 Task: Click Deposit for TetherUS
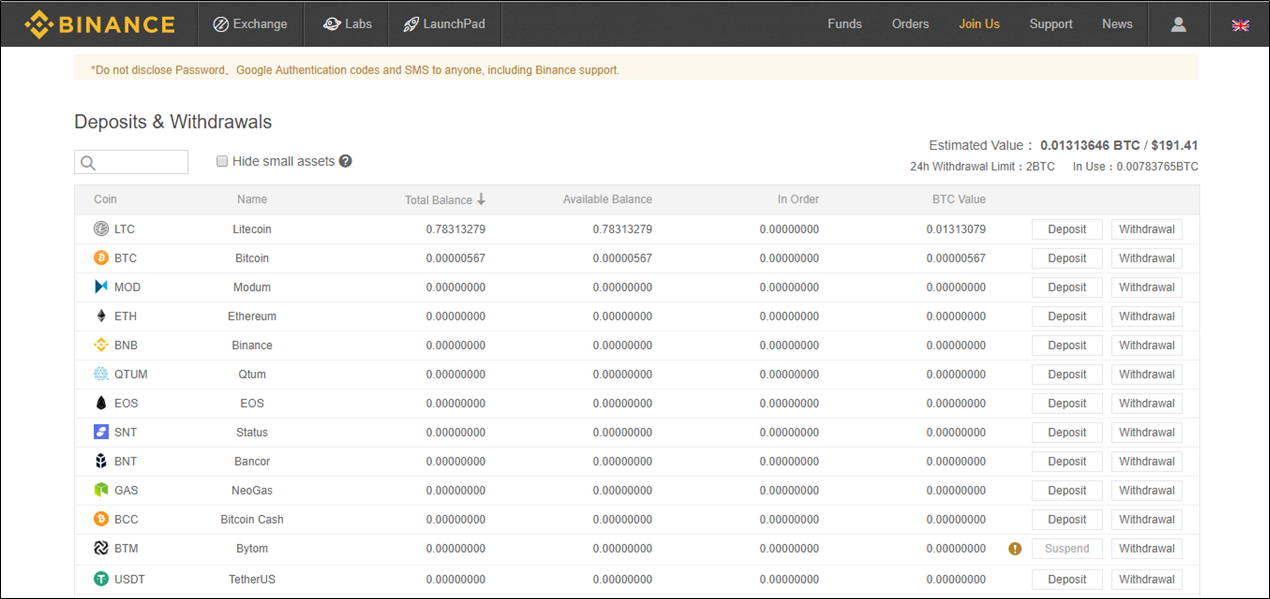click(x=1067, y=579)
